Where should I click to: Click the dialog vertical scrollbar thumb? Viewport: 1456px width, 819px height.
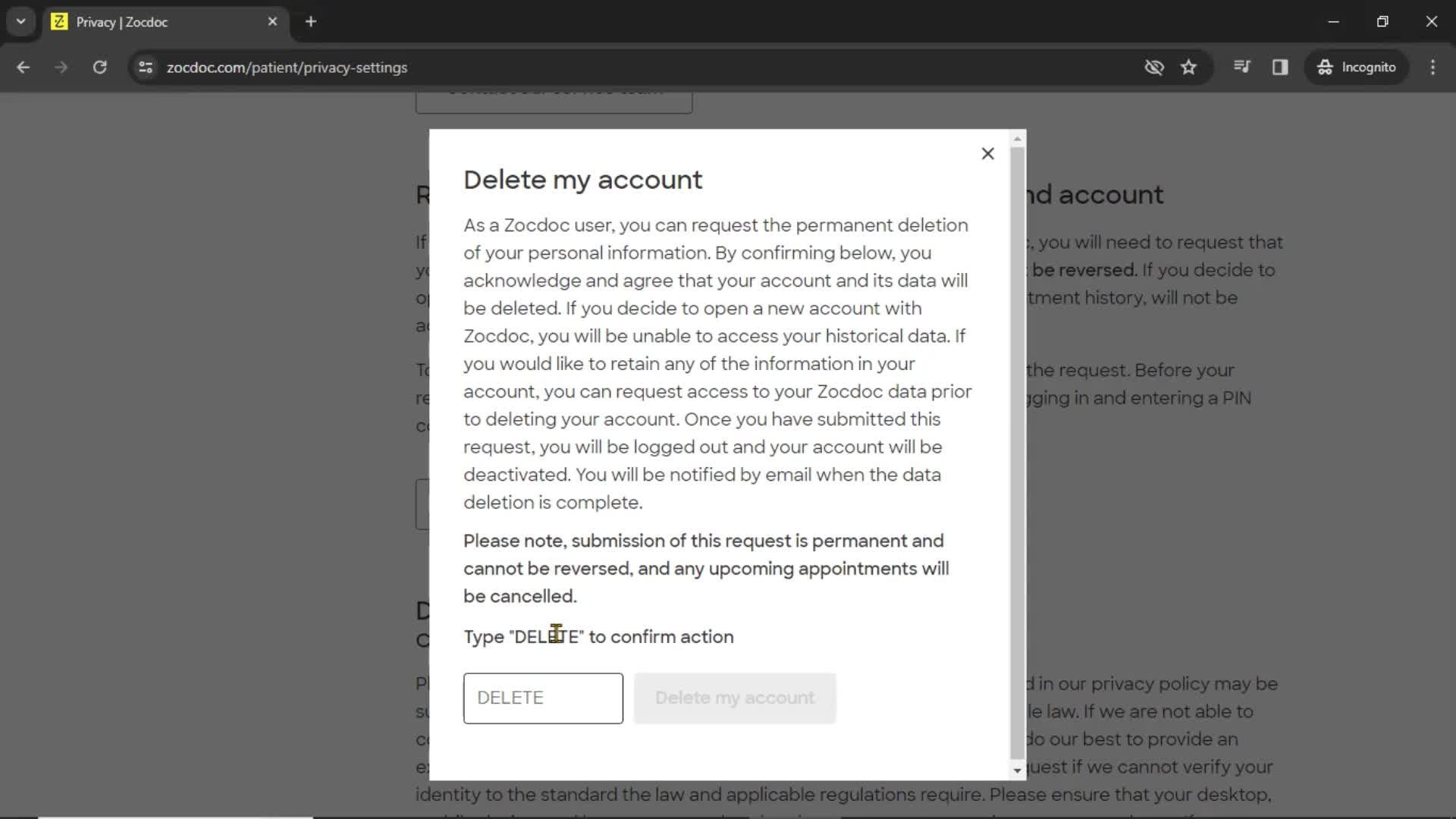tap(1018, 452)
